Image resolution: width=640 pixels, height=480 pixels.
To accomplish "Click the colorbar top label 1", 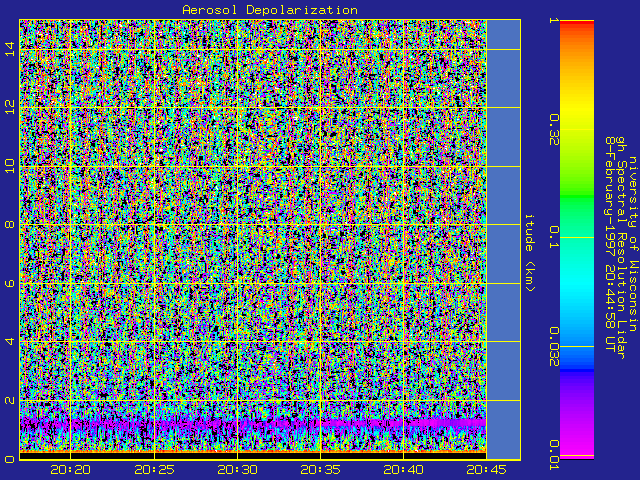I will [553, 20].
